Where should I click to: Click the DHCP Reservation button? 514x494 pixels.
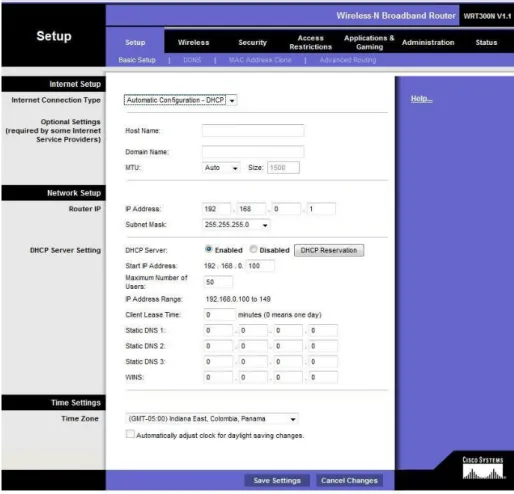[x=329, y=250]
